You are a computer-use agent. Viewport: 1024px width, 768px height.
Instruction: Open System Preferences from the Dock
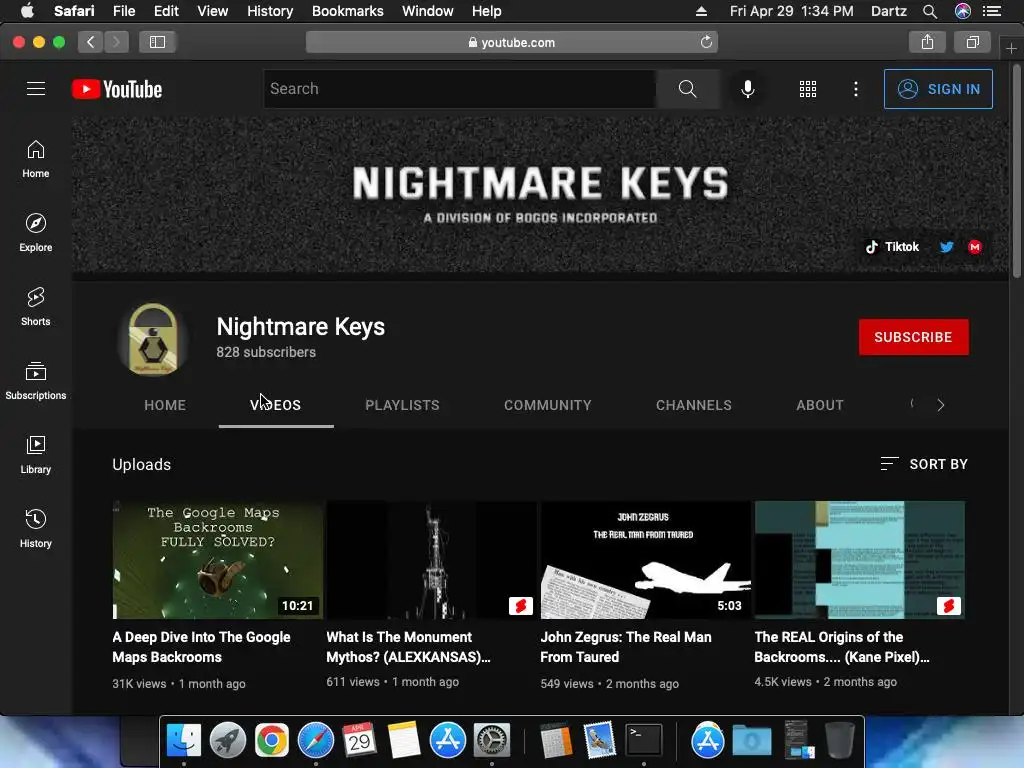pyautogui.click(x=492, y=741)
